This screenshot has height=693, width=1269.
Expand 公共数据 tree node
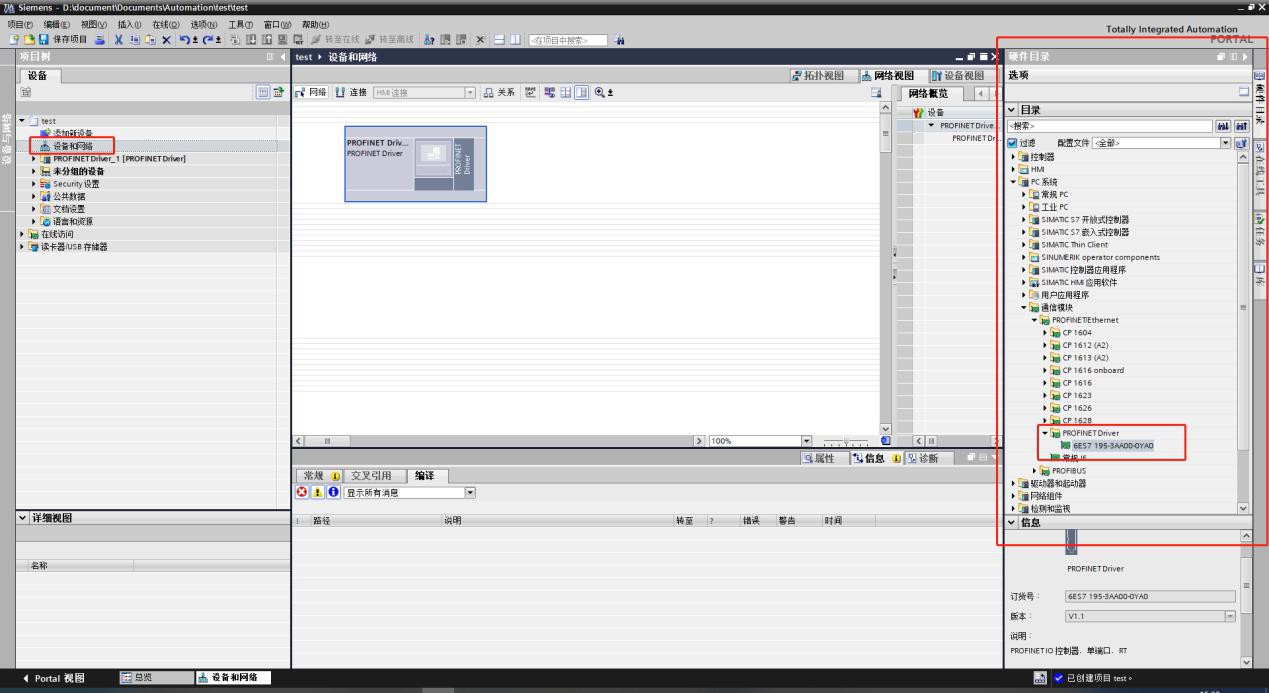[x=35, y=196]
